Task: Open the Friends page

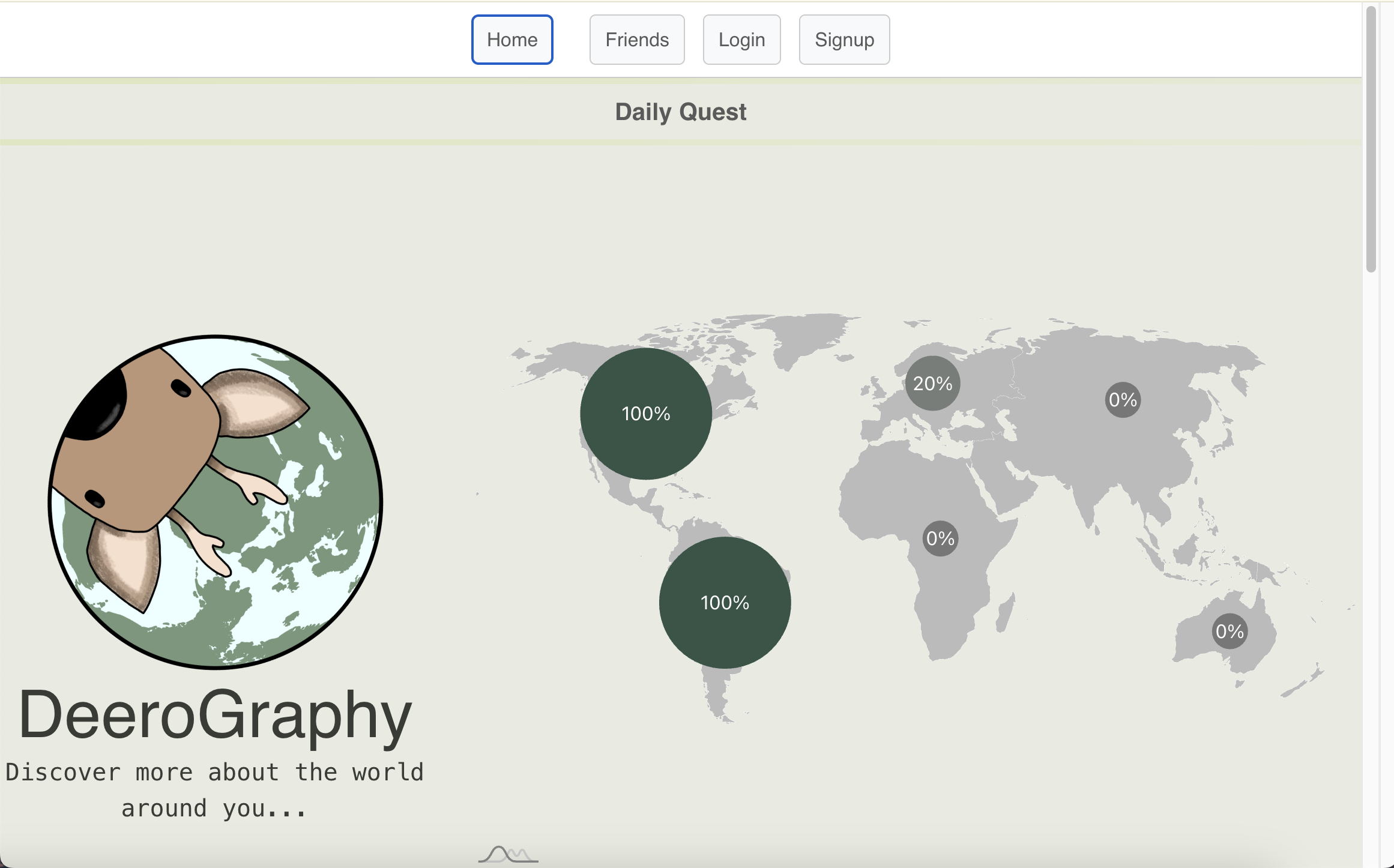Action: click(x=637, y=40)
